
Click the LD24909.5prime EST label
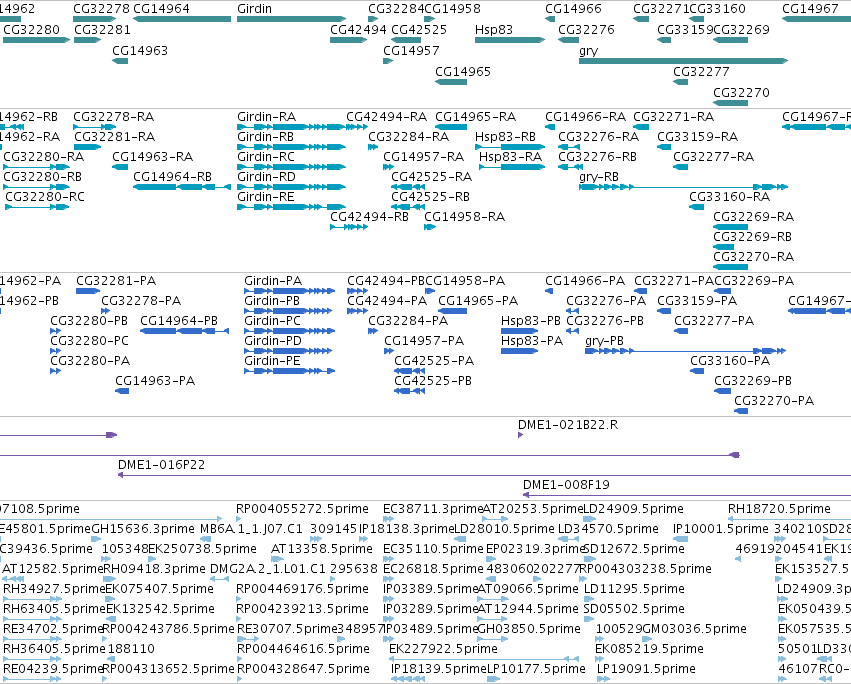(633, 509)
